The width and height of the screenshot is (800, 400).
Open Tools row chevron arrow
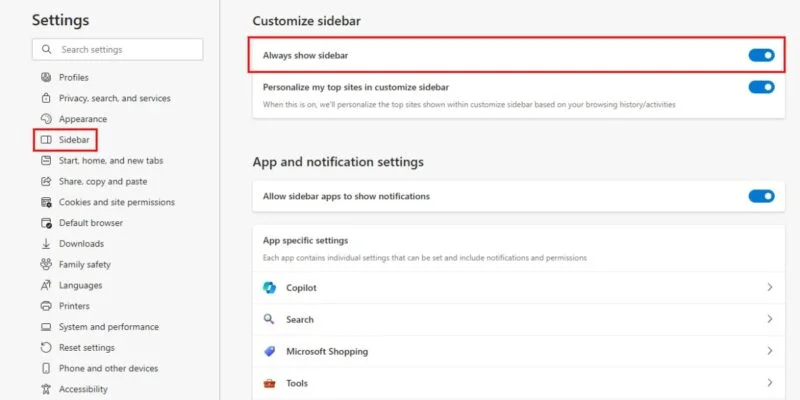pyautogui.click(x=770, y=383)
